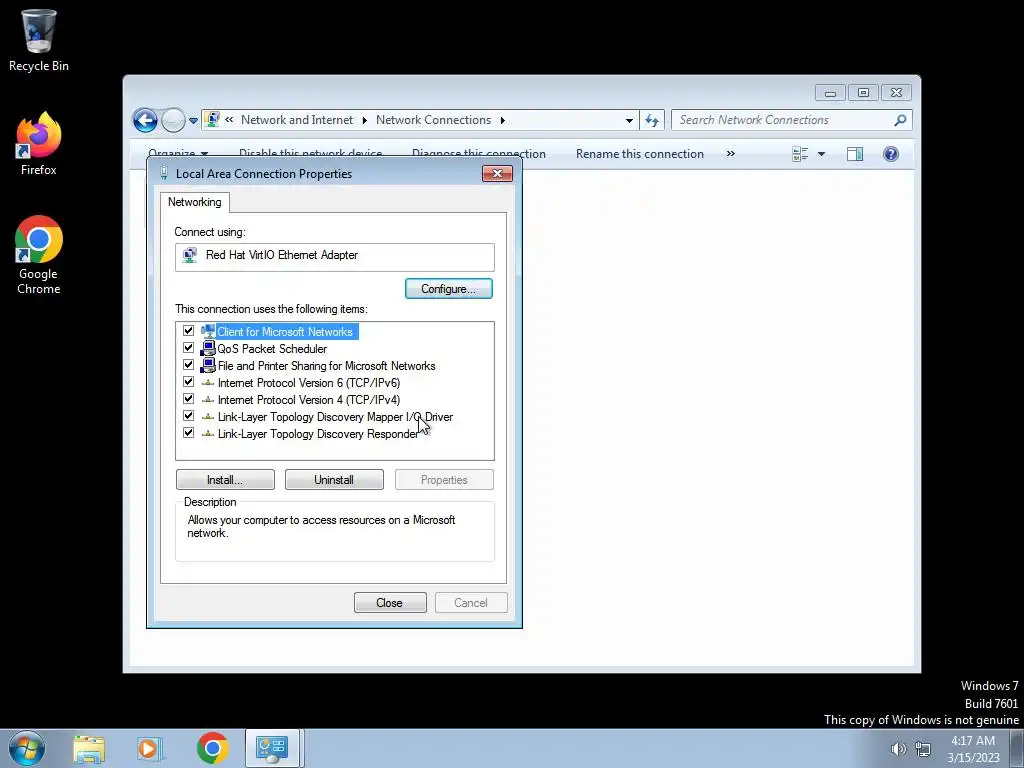Image resolution: width=1024 pixels, height=768 pixels.
Task: Click the search magnifier icon
Action: pyautogui.click(x=901, y=120)
